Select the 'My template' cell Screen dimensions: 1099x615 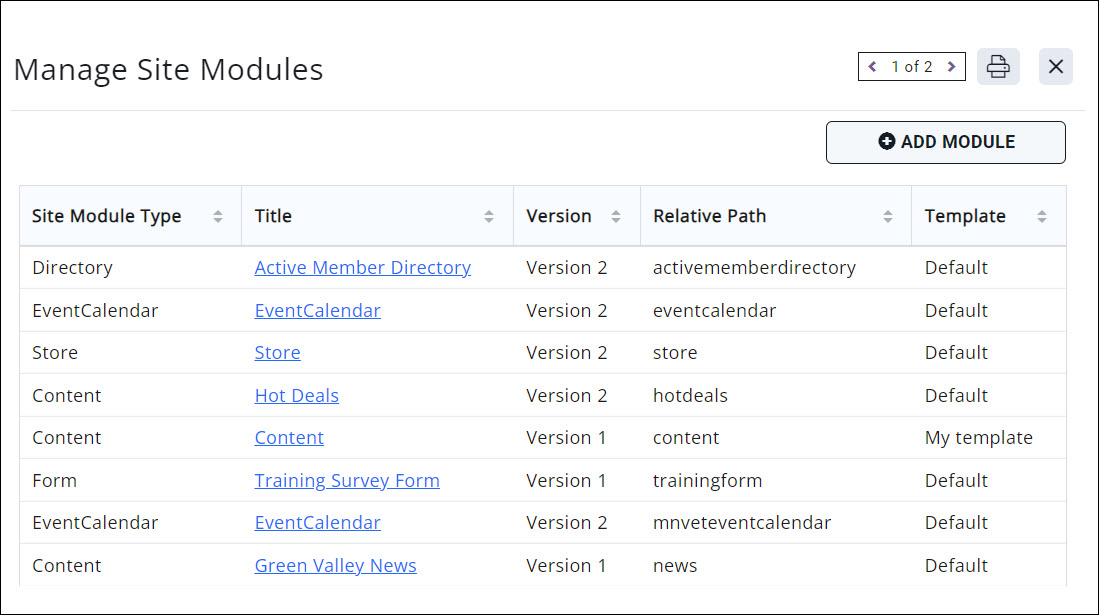click(978, 438)
